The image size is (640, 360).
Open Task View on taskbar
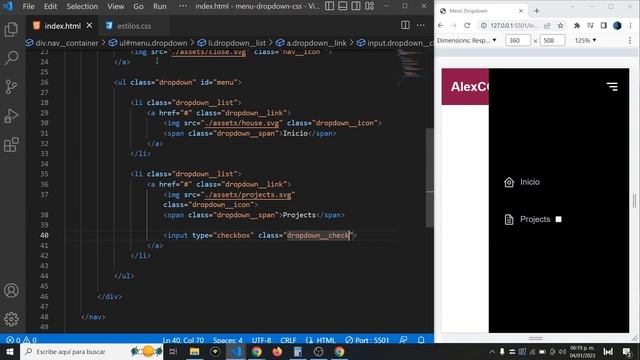tap(173, 351)
